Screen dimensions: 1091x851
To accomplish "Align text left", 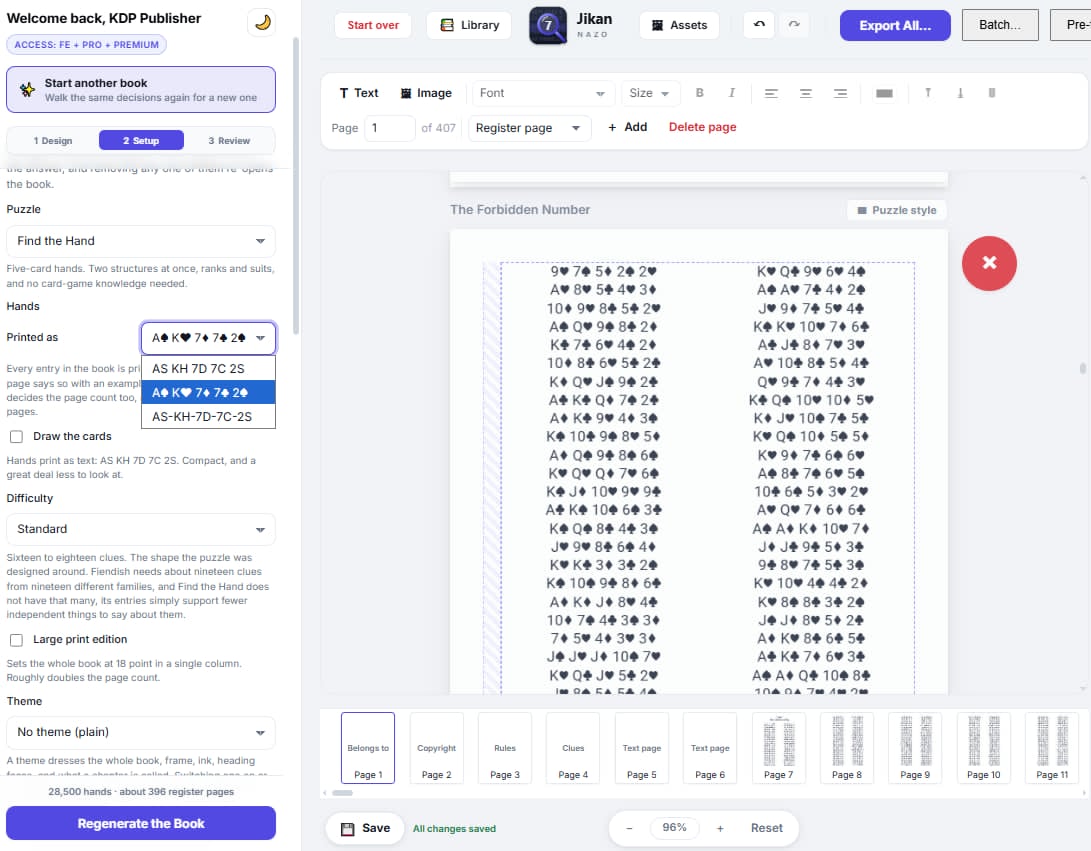I will click(x=771, y=93).
